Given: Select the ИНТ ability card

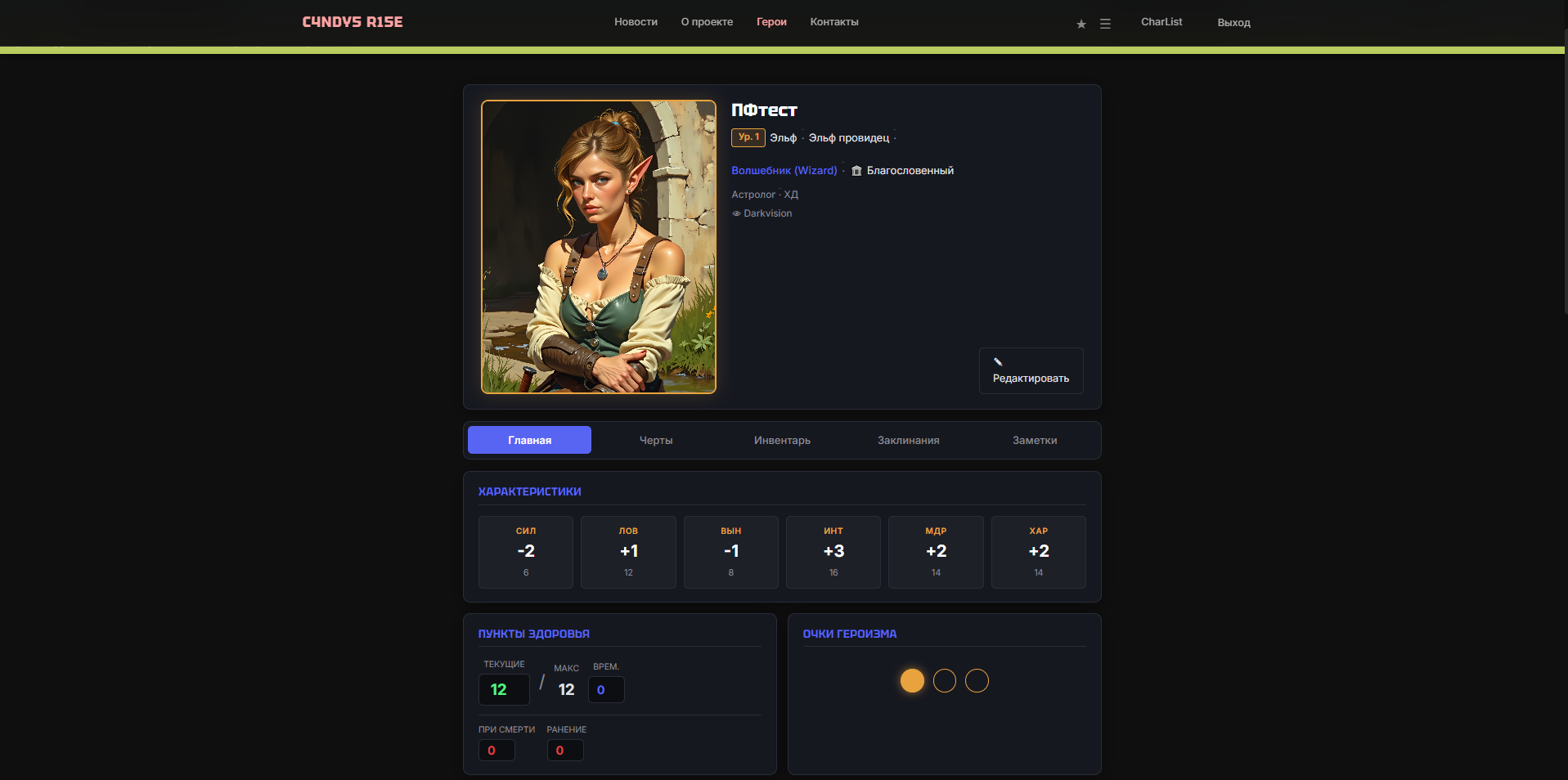Looking at the screenshot, I should [x=833, y=552].
